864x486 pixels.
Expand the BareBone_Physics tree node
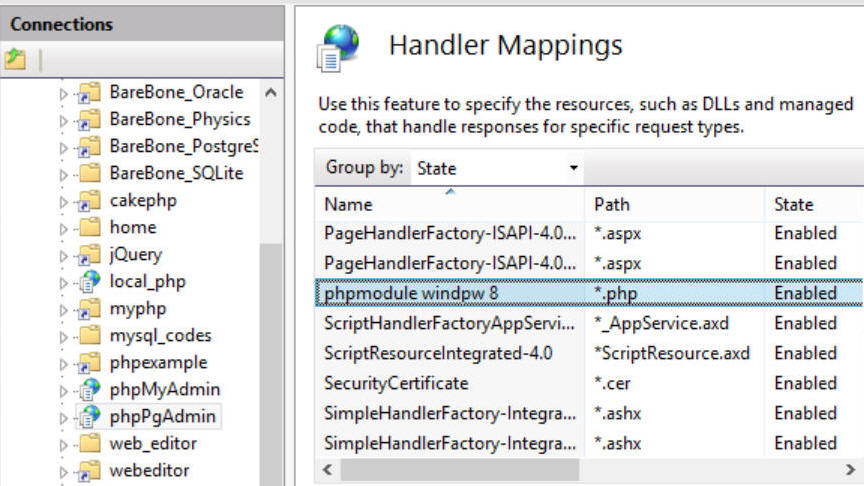click(63, 121)
